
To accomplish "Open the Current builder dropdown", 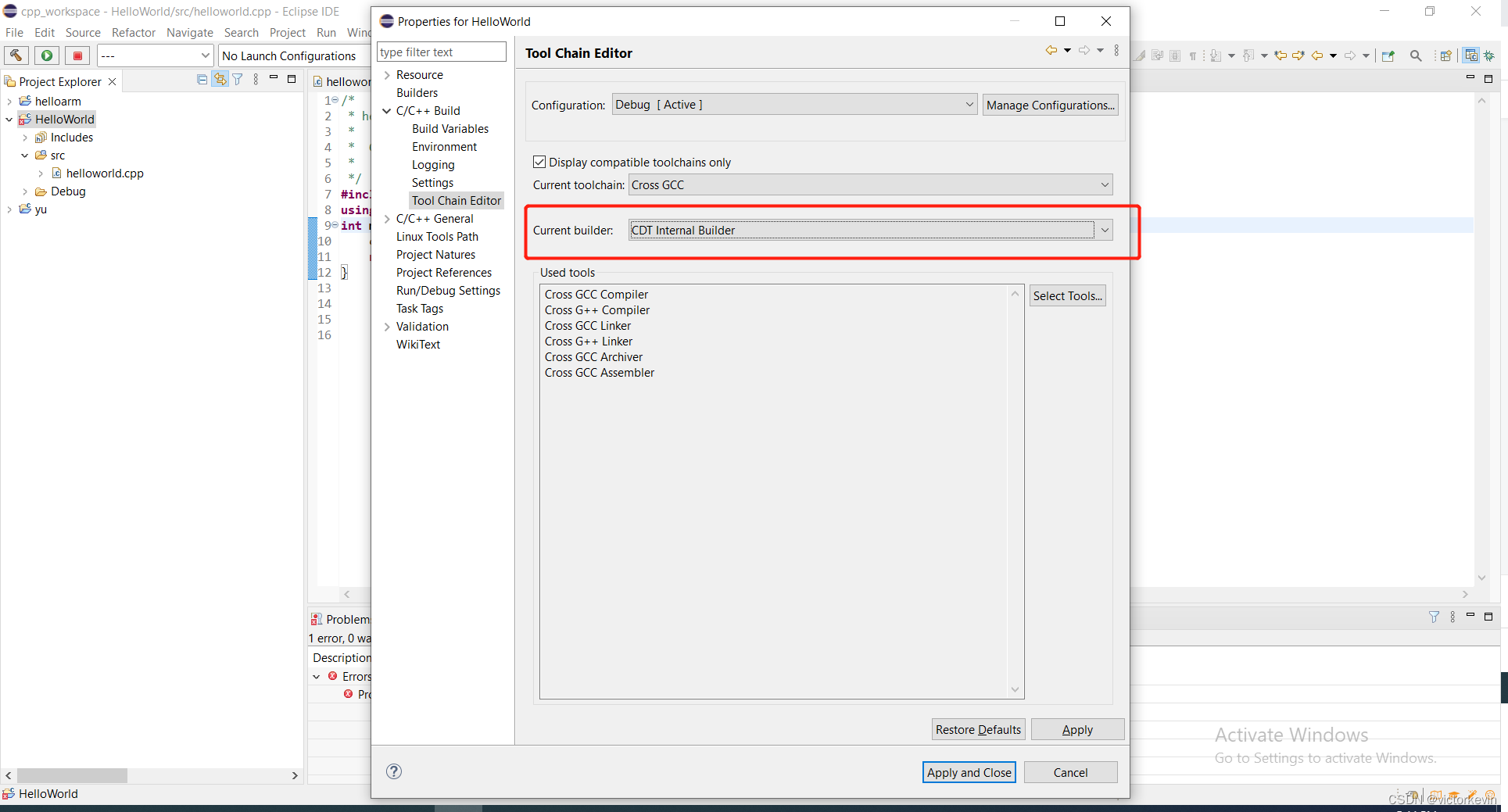I will click(x=1104, y=230).
